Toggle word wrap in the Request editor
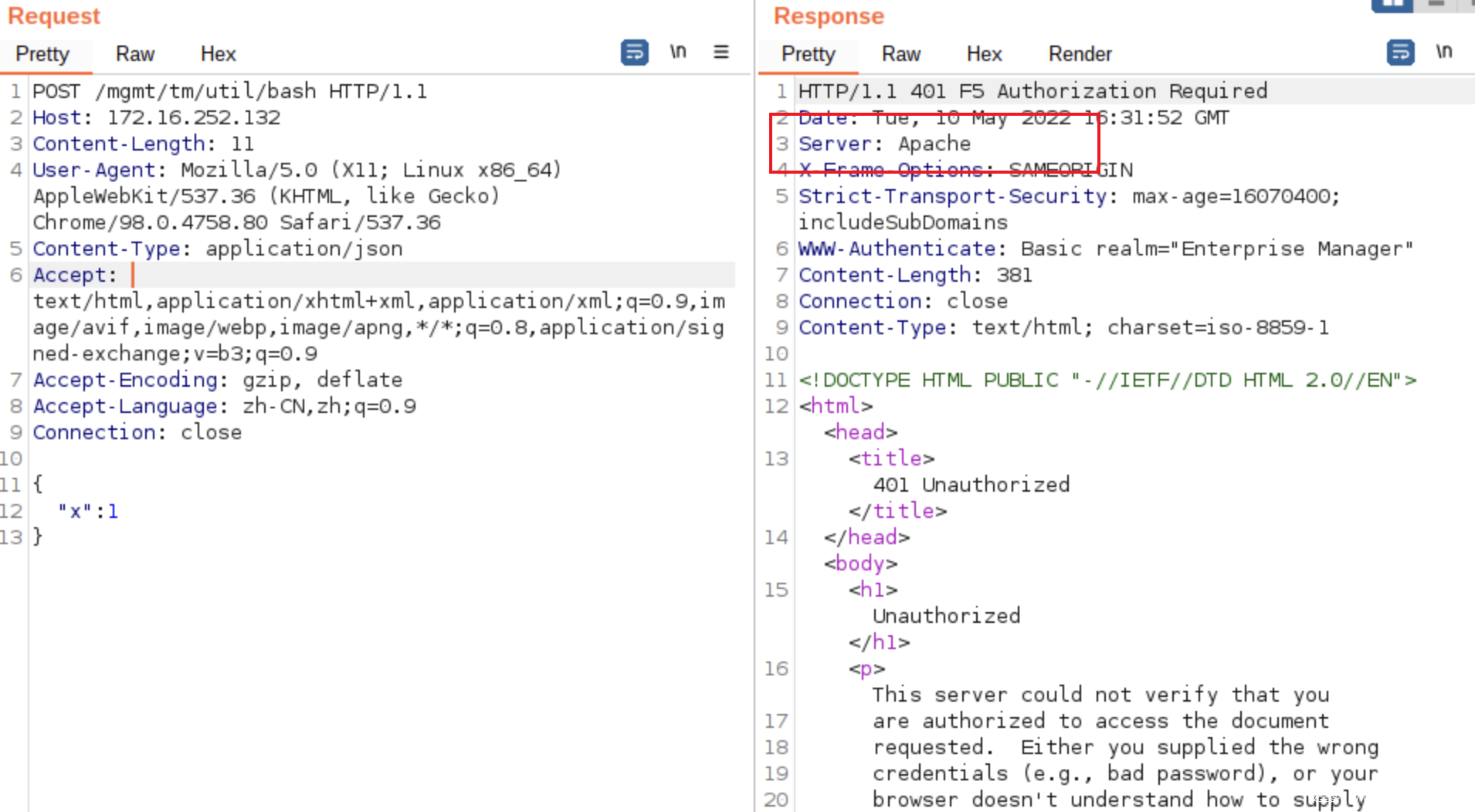1475x812 pixels. pos(634,52)
